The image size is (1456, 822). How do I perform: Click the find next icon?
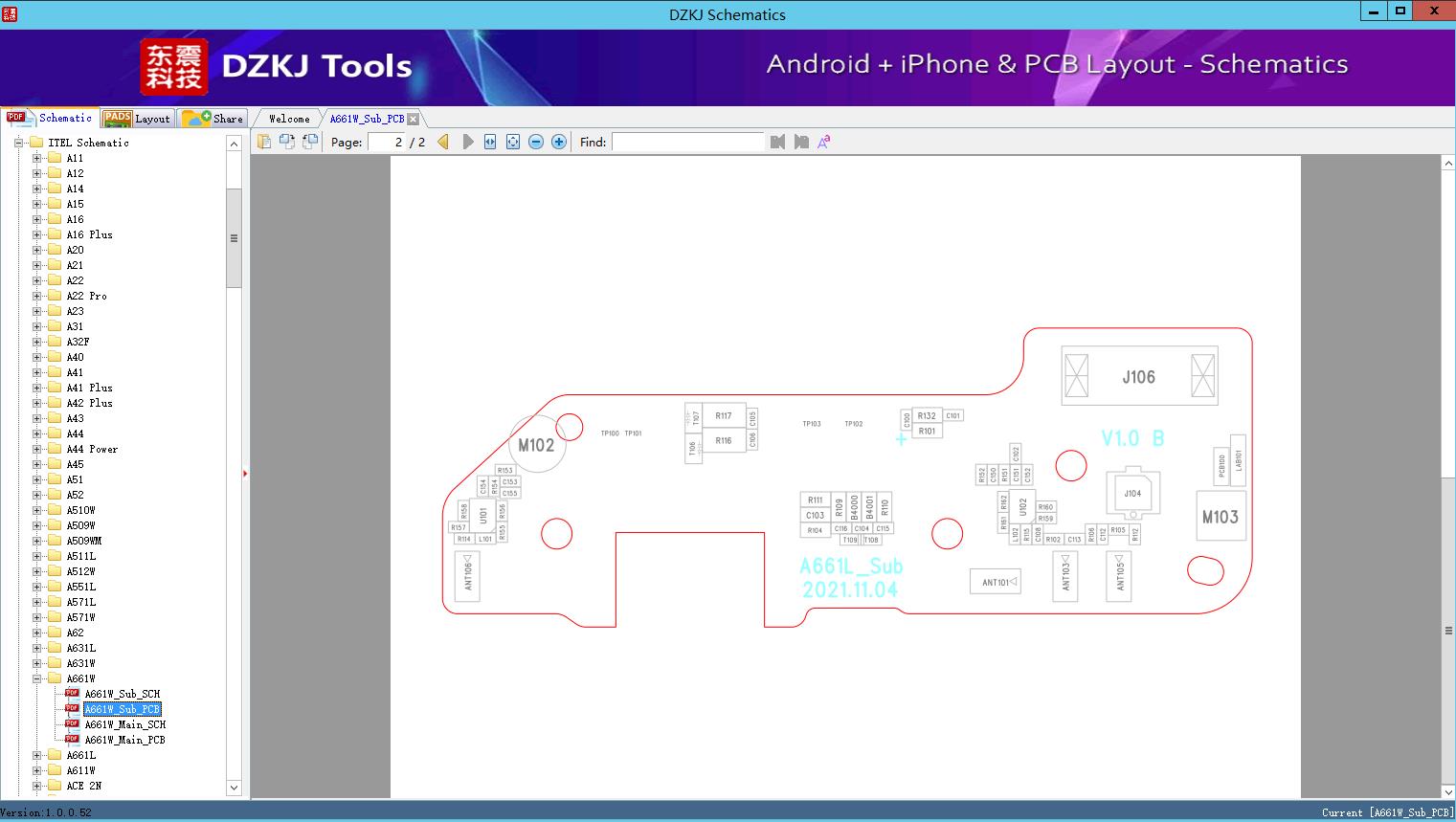click(x=801, y=142)
